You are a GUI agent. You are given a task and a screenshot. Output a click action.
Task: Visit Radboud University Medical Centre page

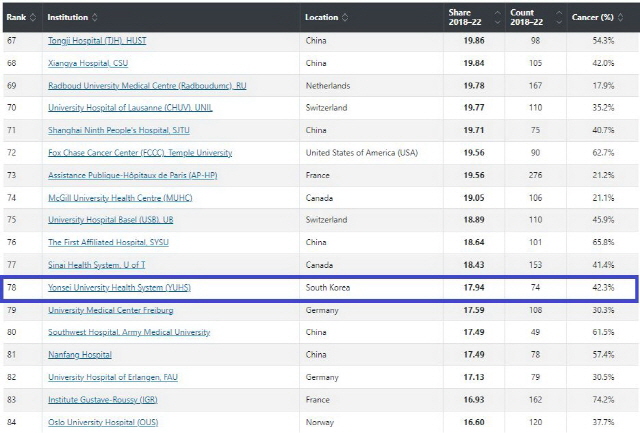click(147, 85)
